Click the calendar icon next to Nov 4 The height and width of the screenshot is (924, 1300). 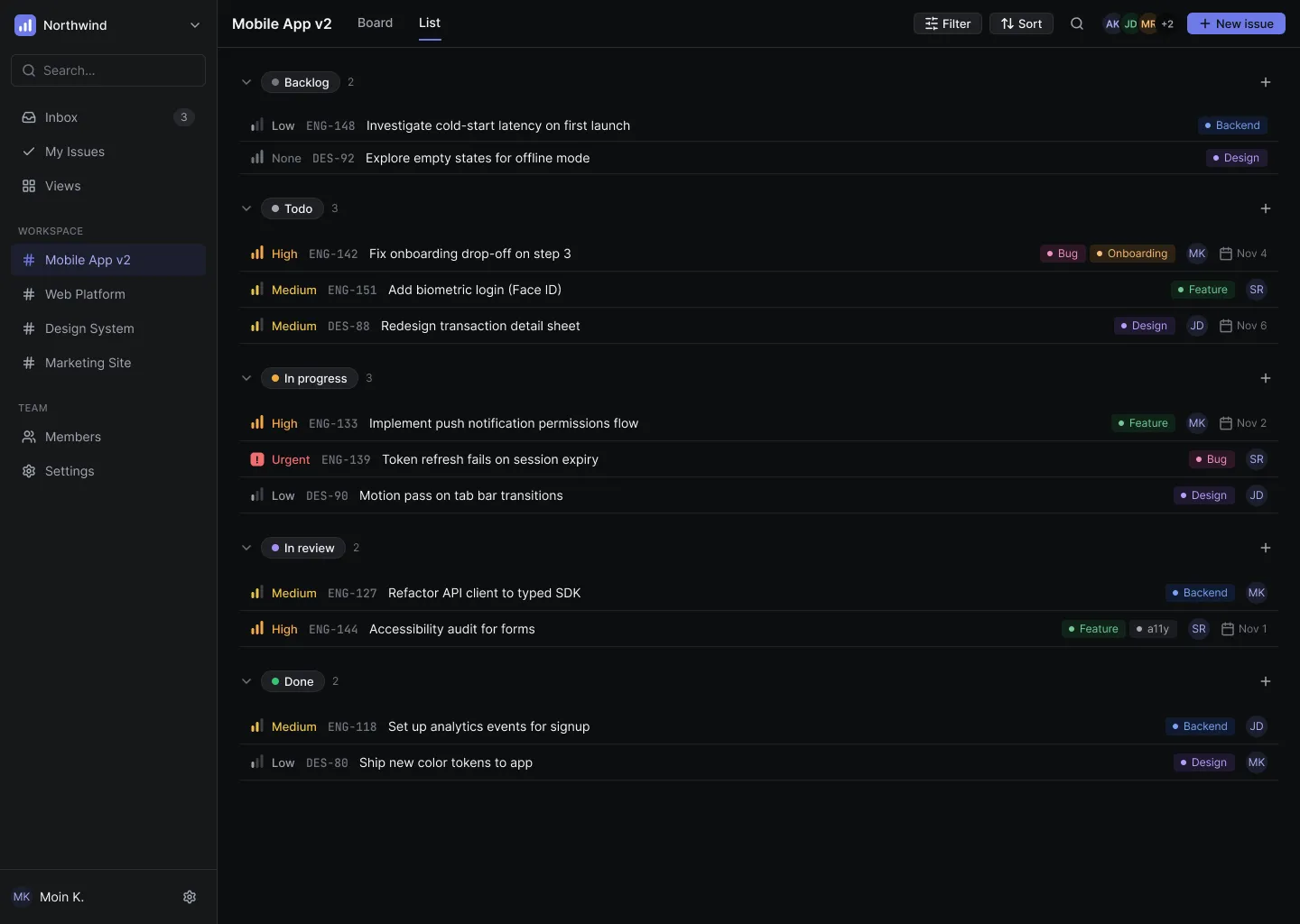point(1226,254)
